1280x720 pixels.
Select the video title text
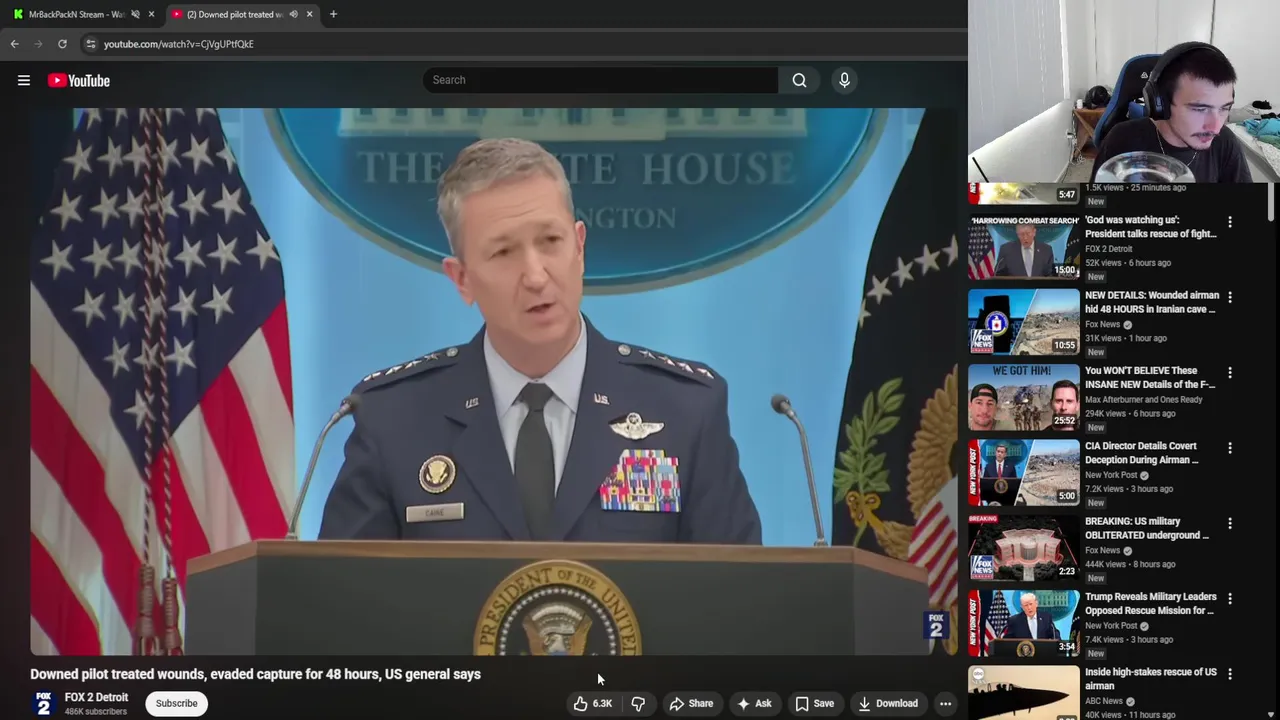255,675
